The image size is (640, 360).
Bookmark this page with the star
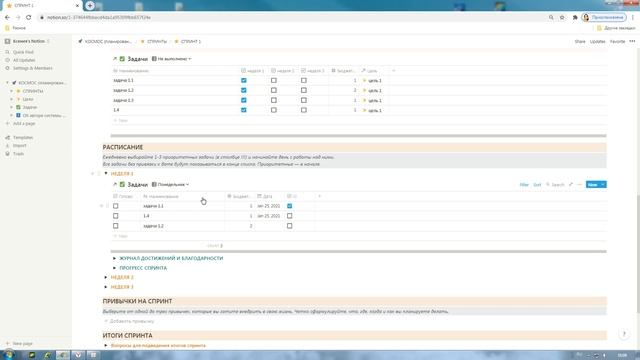(562, 18)
